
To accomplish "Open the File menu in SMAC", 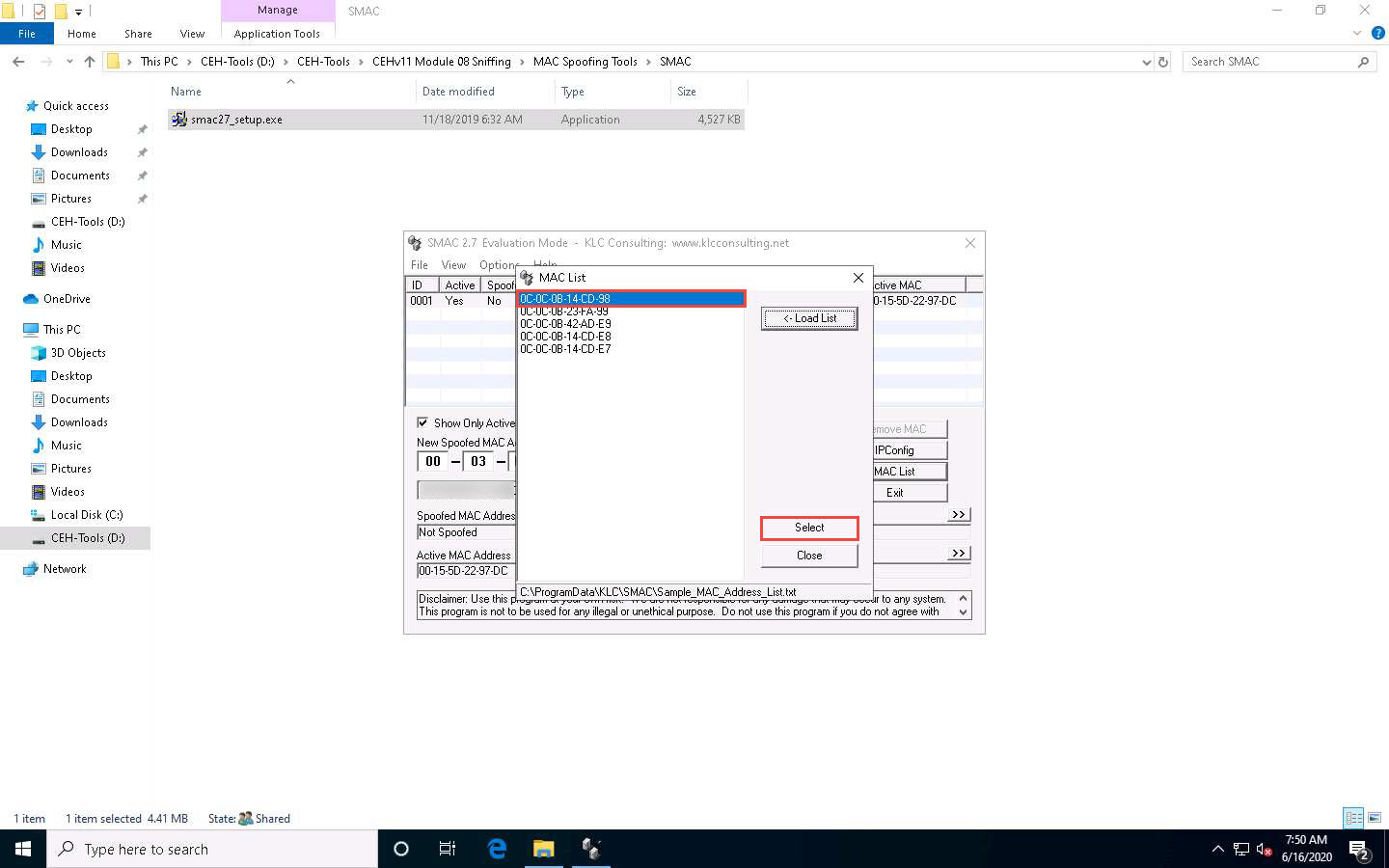I will pos(420,264).
